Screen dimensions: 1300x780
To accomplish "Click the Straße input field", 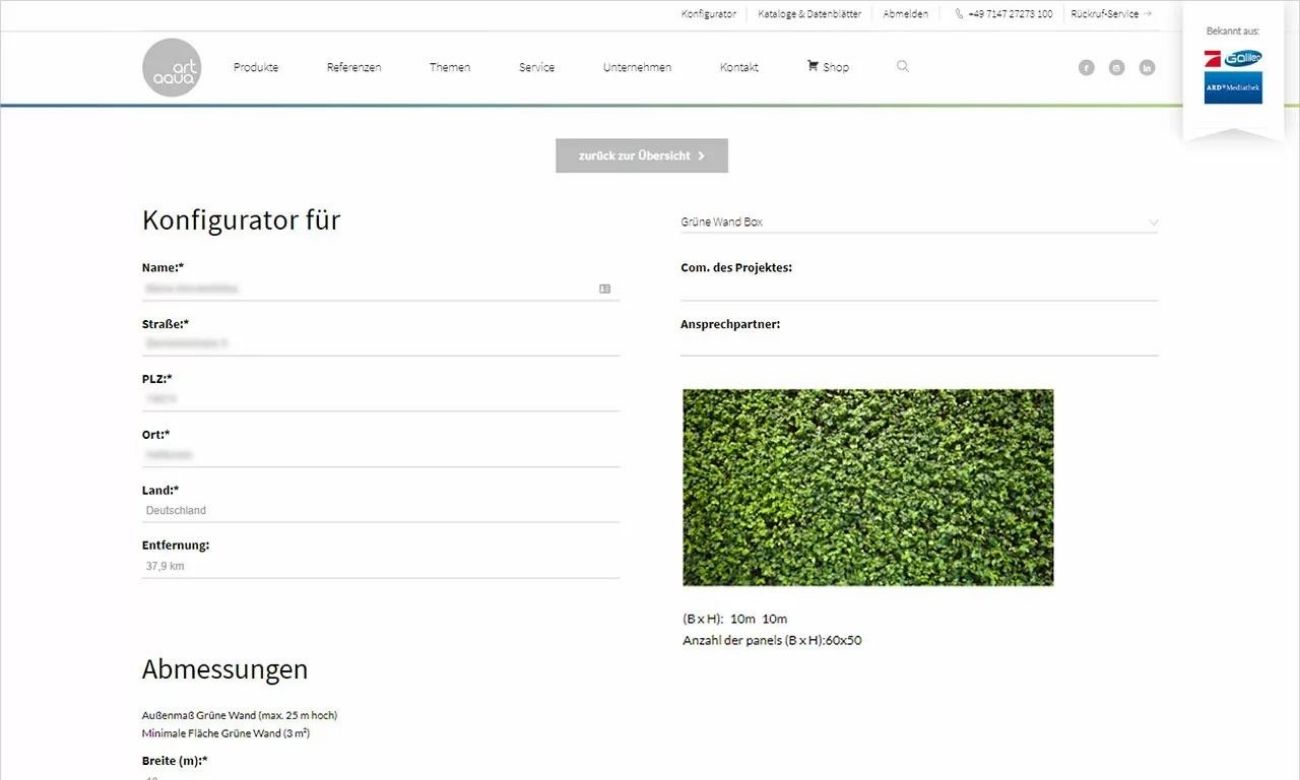I will point(380,343).
